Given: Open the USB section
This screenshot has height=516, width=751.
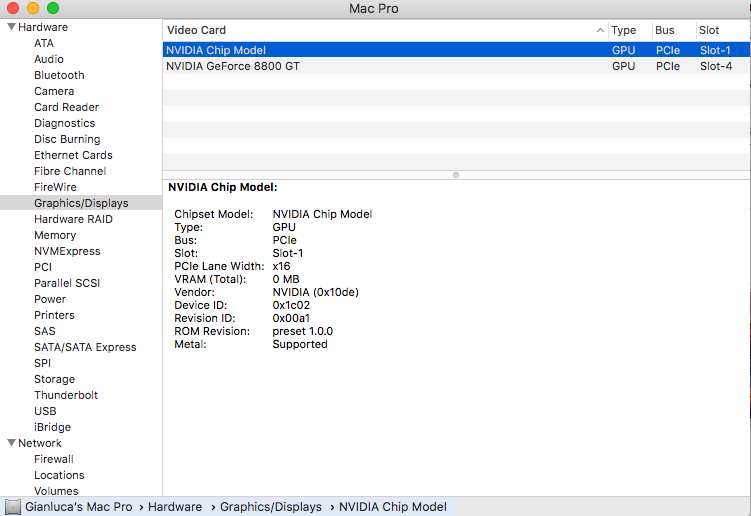Looking at the screenshot, I should click(x=45, y=411).
